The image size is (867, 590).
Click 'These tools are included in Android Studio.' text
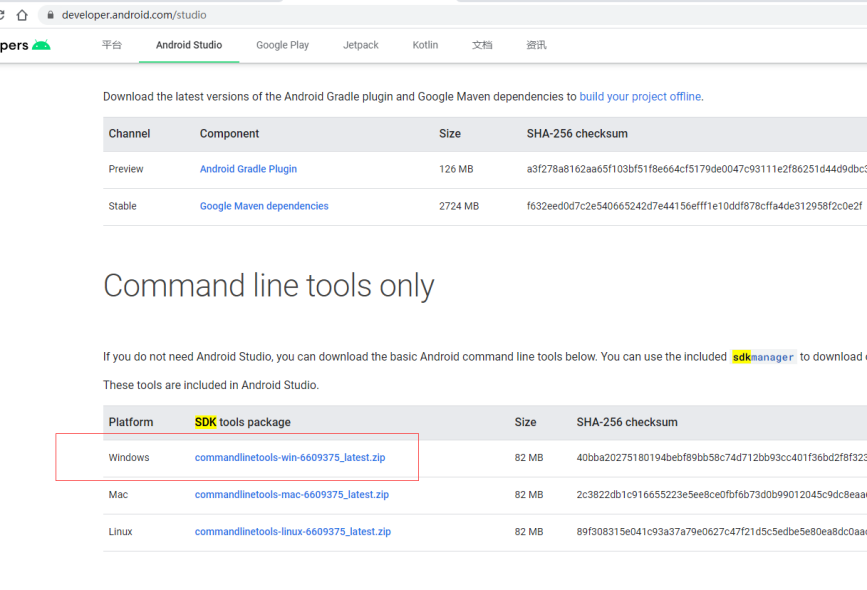pos(211,385)
